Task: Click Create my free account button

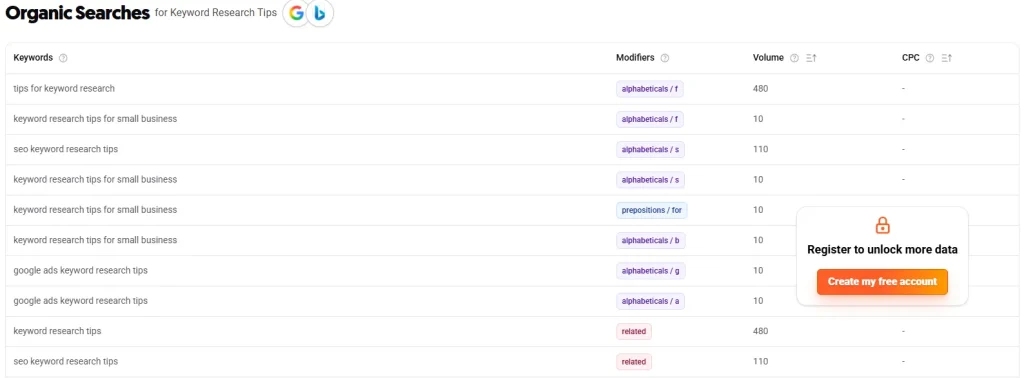Action: (x=882, y=281)
